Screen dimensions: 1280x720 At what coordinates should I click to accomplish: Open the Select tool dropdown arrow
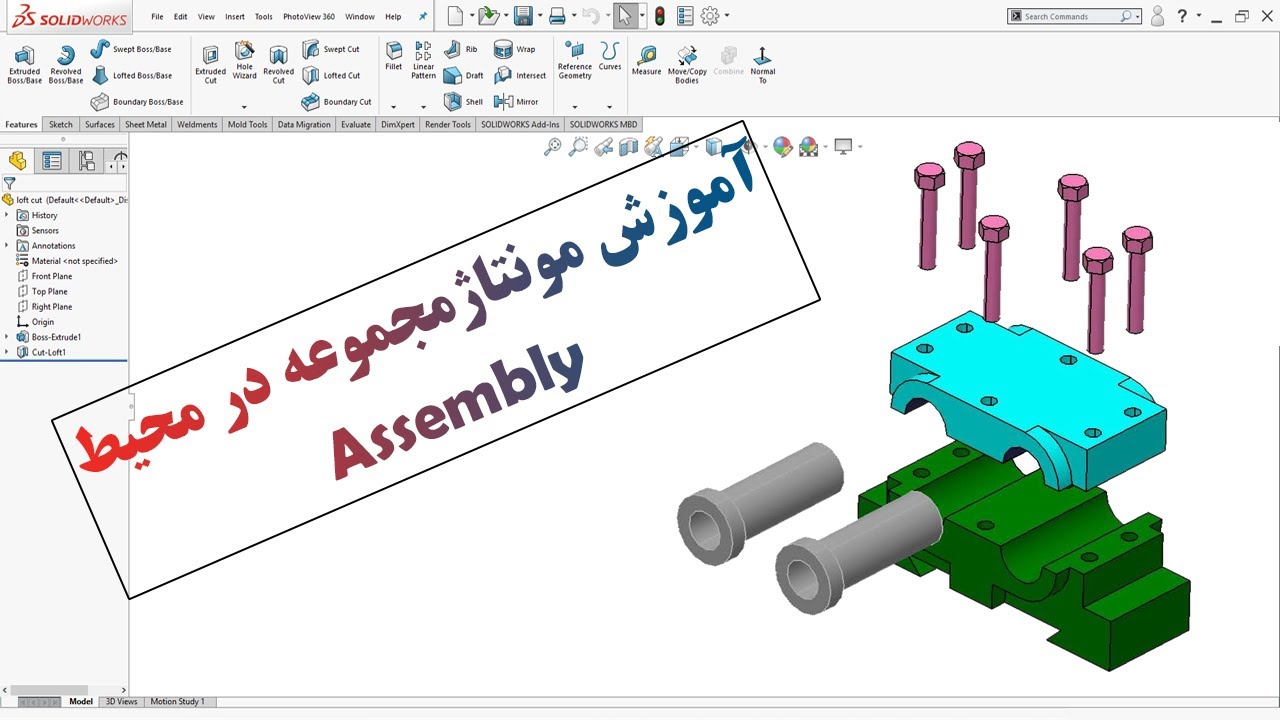[641, 16]
